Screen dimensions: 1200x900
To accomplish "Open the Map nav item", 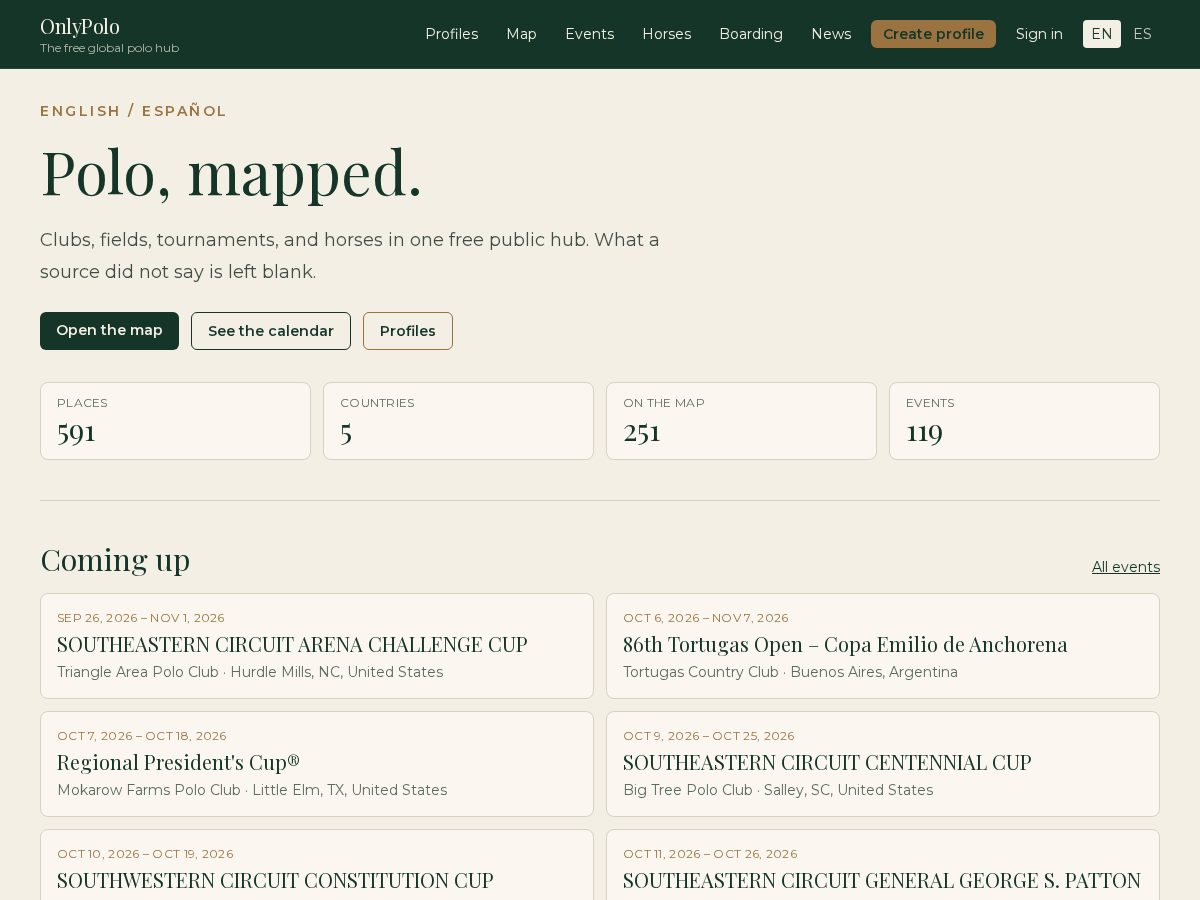I will 521,34.
